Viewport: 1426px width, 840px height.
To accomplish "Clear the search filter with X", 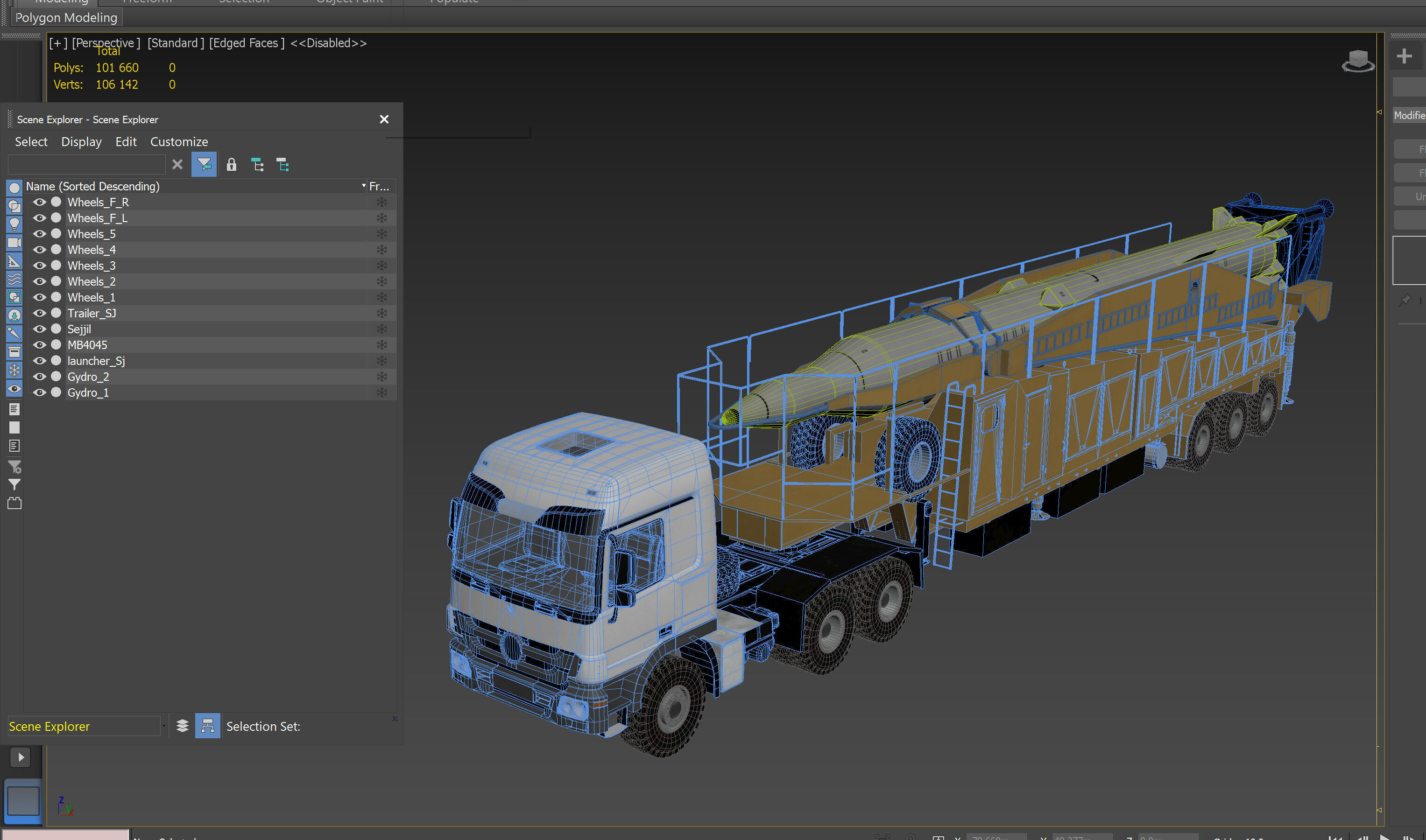I will tap(177, 165).
